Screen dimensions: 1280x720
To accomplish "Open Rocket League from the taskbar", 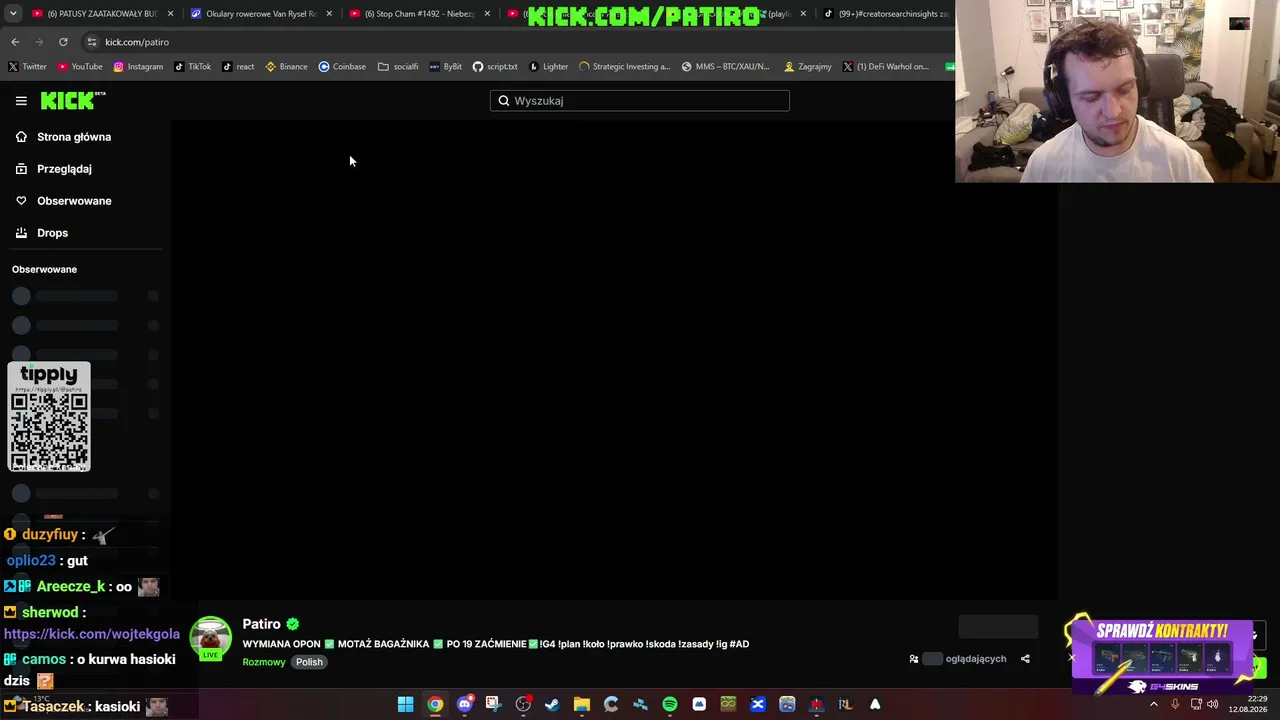I will [x=845, y=705].
